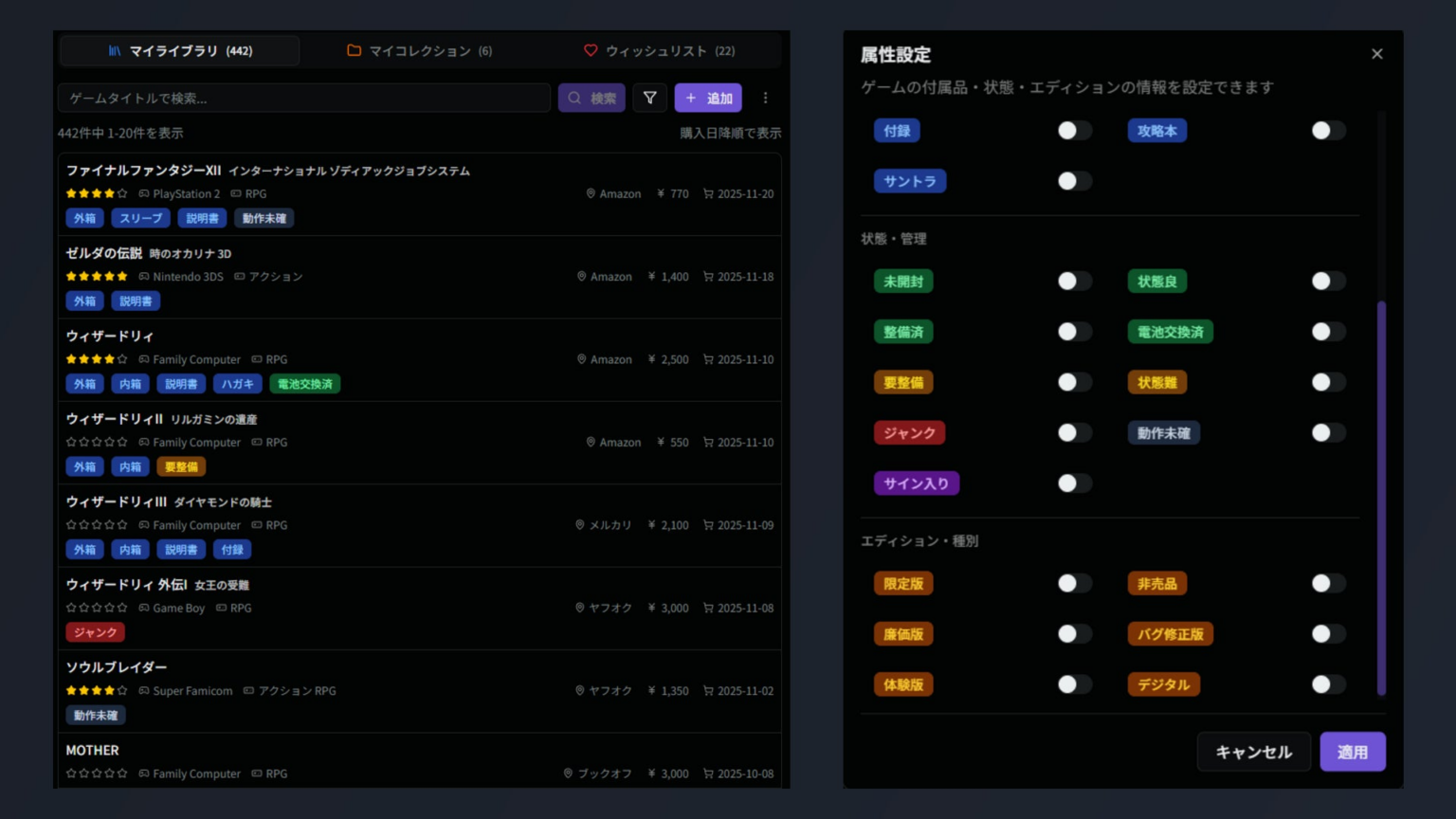Image resolution: width=1456 pixels, height=819 pixels.
Task: Enable the 未開封 toggle
Action: tap(1074, 282)
